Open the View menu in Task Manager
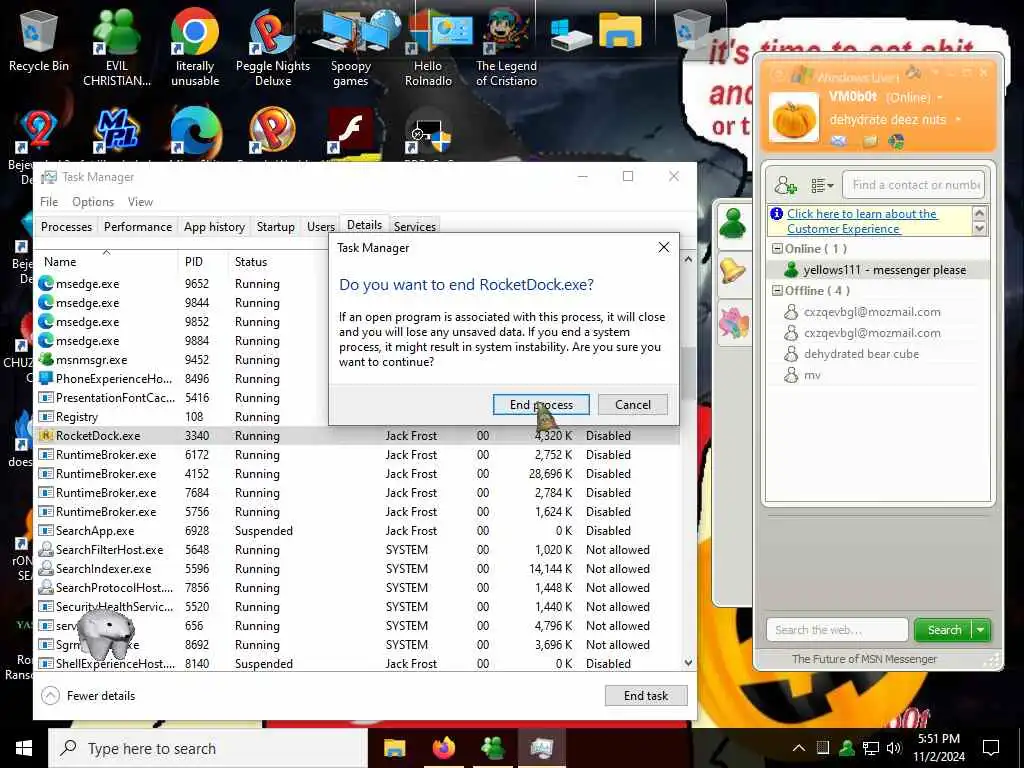Viewport: 1024px width, 768px height. 140,202
